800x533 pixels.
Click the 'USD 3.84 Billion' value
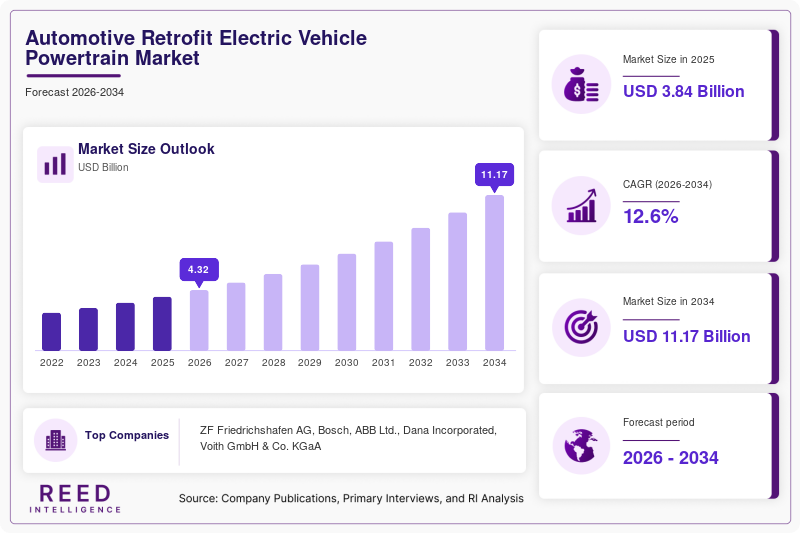click(x=684, y=91)
